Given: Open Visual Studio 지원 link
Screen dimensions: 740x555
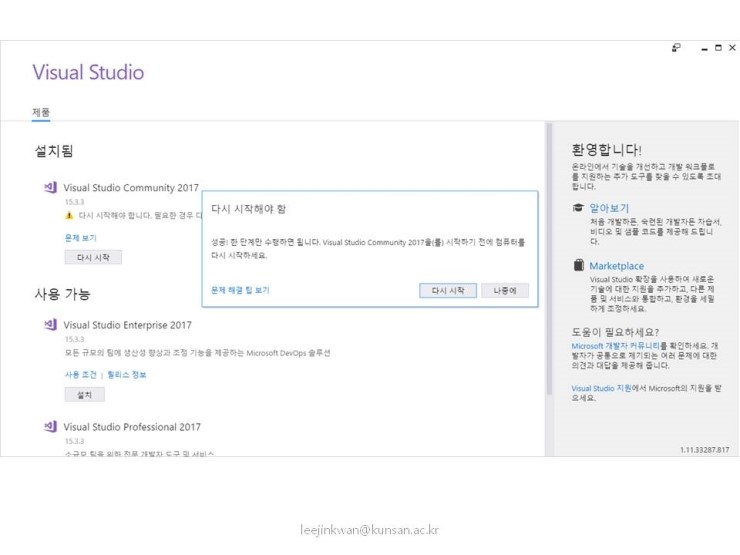Looking at the screenshot, I should tap(601, 388).
